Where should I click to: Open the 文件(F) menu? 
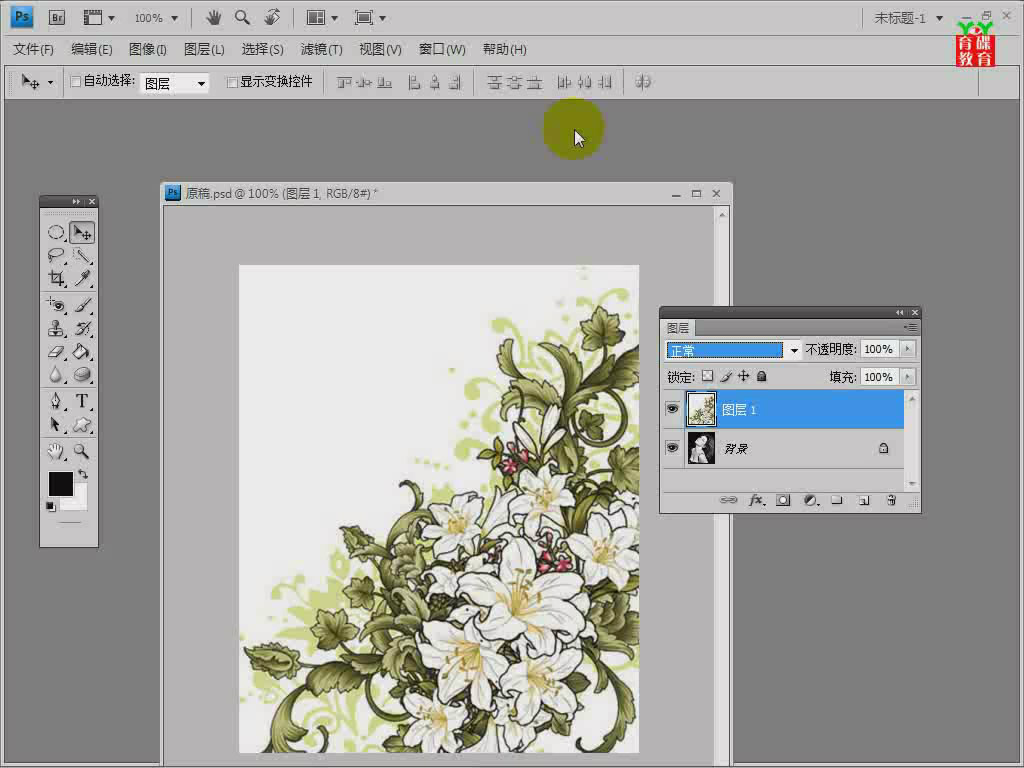pyautogui.click(x=33, y=50)
